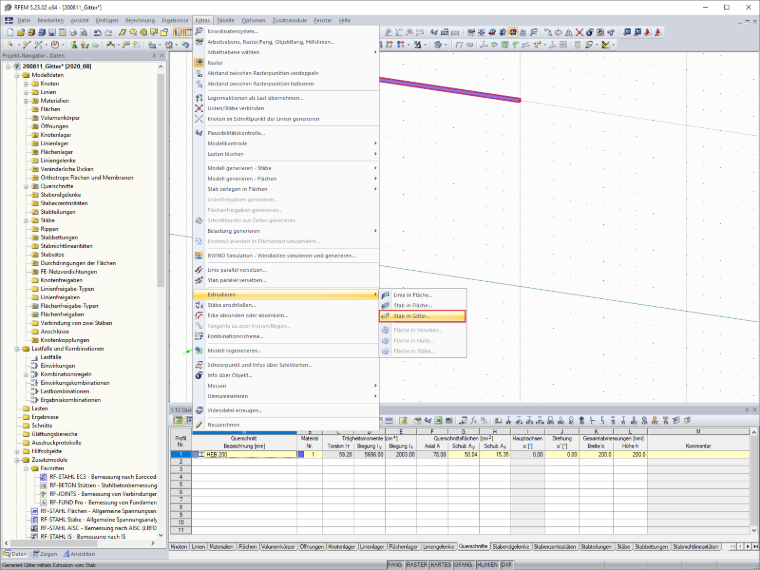Image resolution: width=760 pixels, height=570 pixels.
Task: Open dropdown arrow beside new node tool
Action: point(17,45)
